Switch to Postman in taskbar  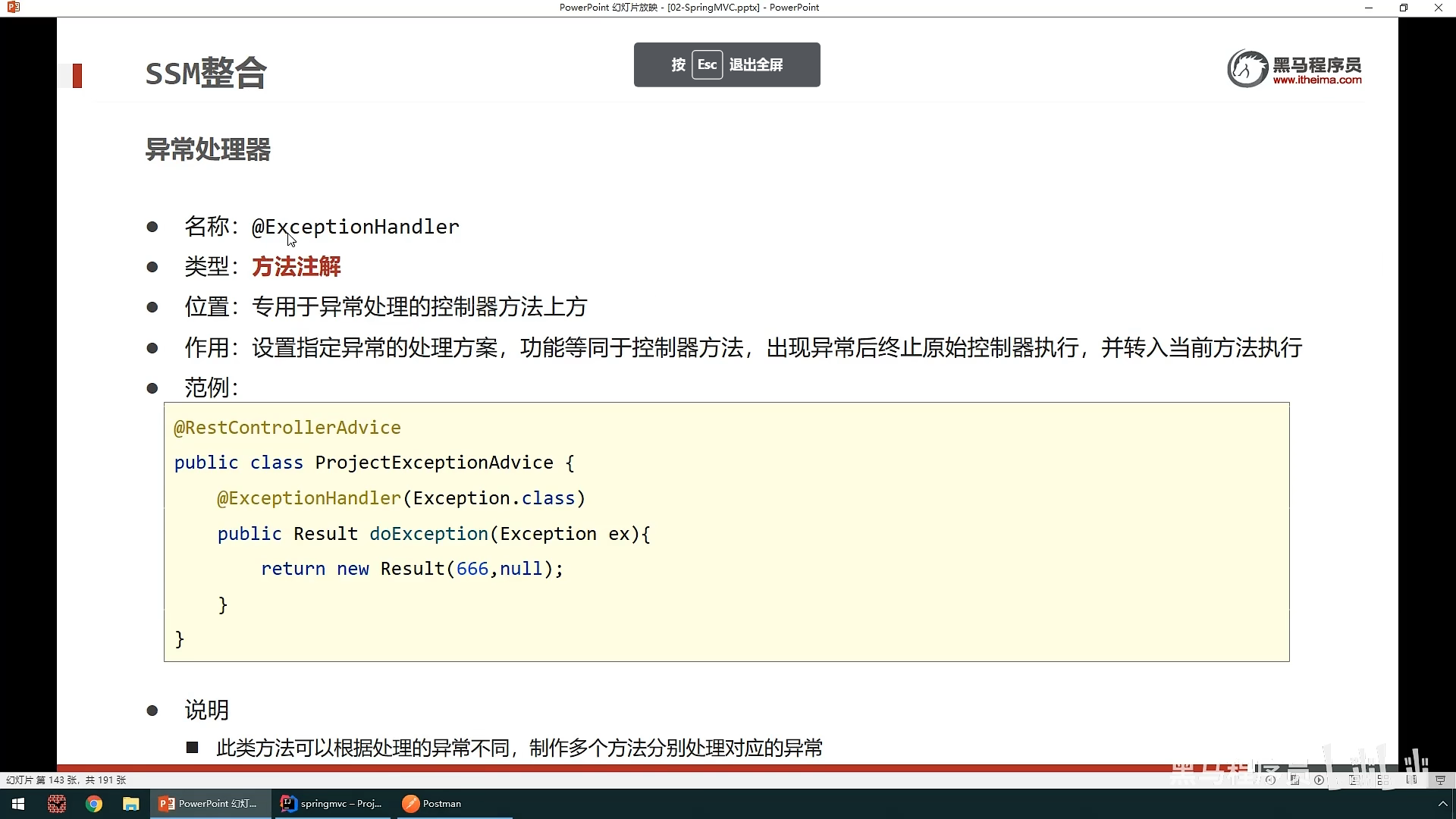click(x=432, y=804)
